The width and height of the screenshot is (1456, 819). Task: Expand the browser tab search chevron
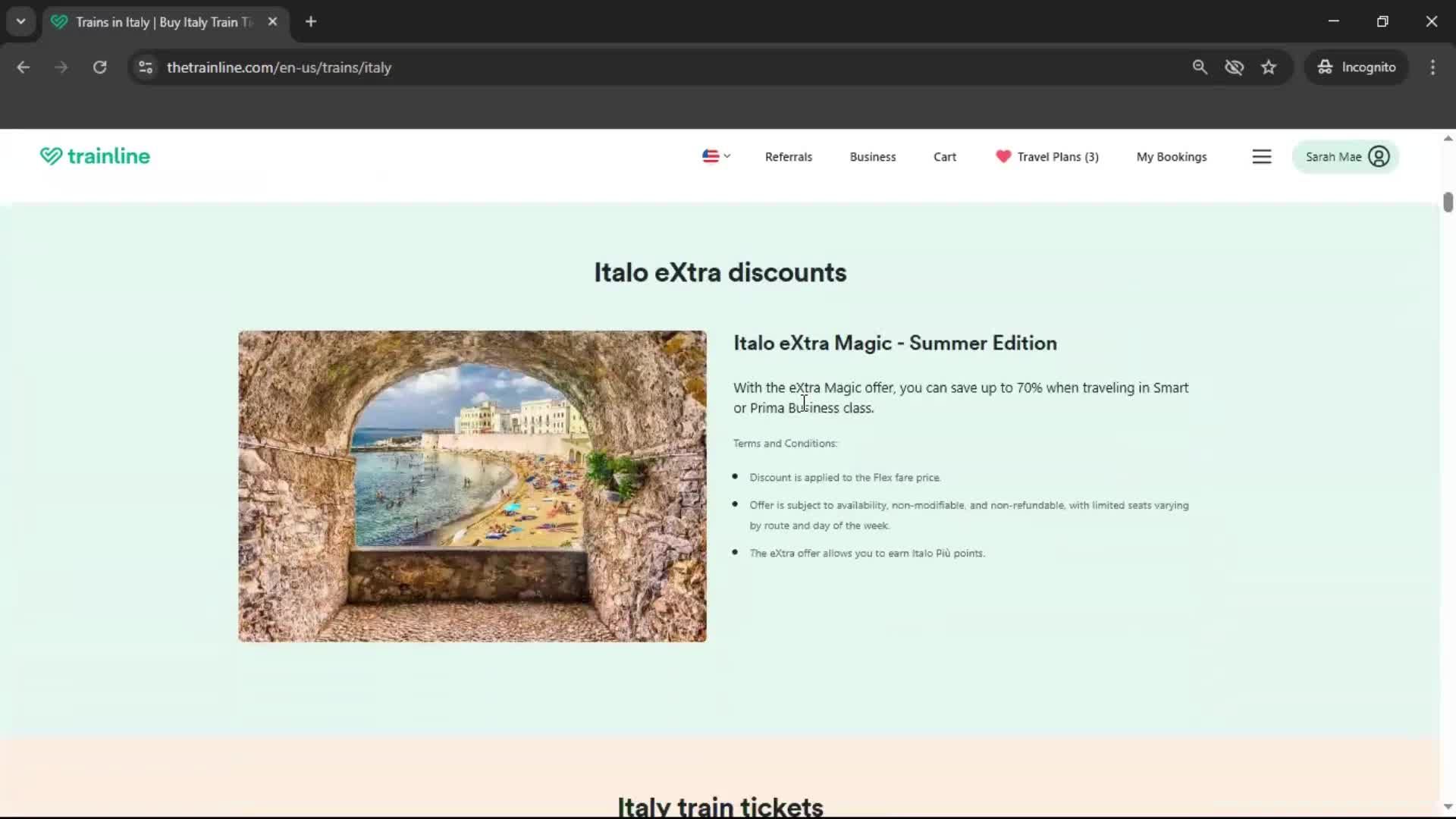pos(20,21)
